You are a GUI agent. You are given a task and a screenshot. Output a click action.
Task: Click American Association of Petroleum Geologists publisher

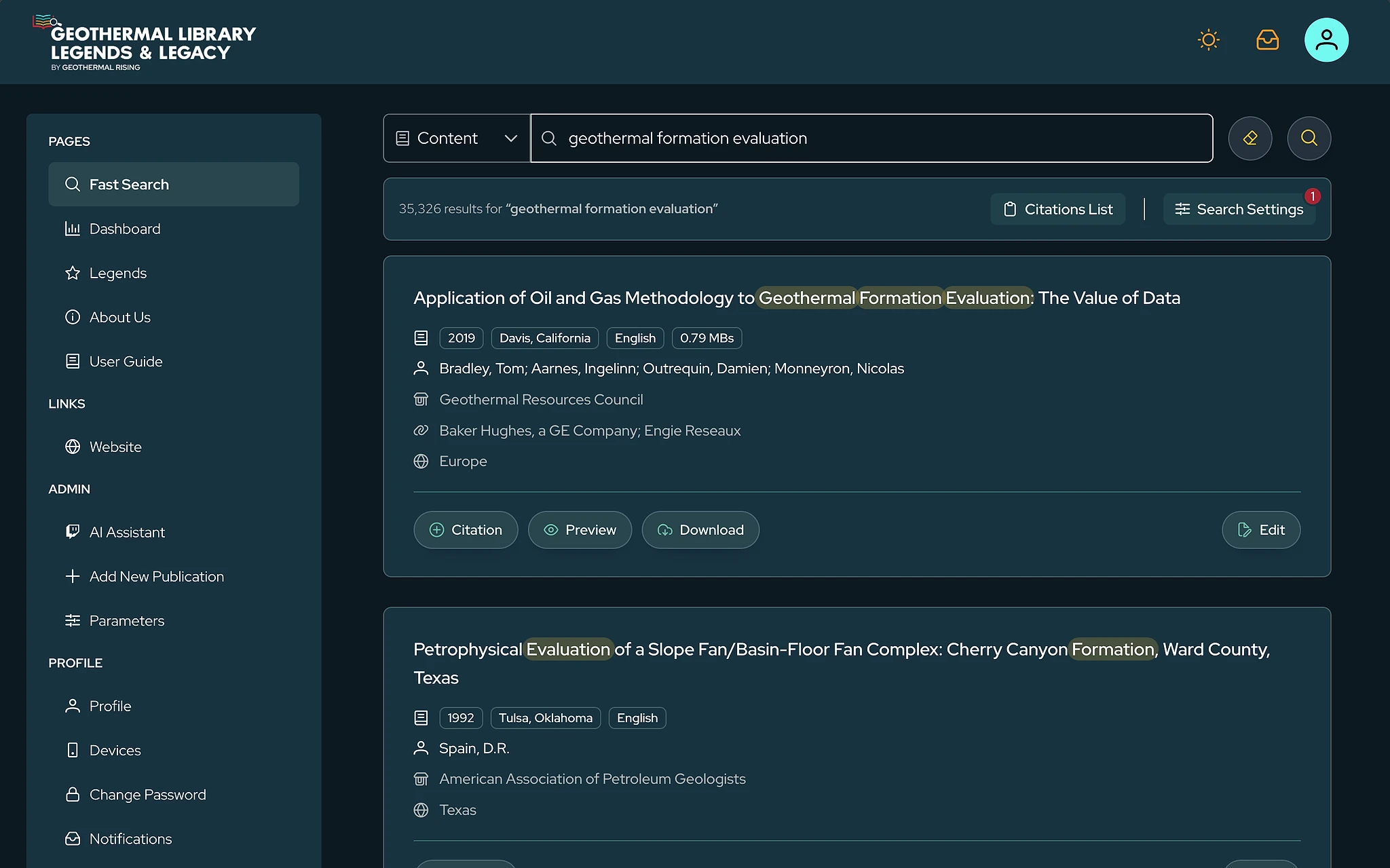[593, 779]
